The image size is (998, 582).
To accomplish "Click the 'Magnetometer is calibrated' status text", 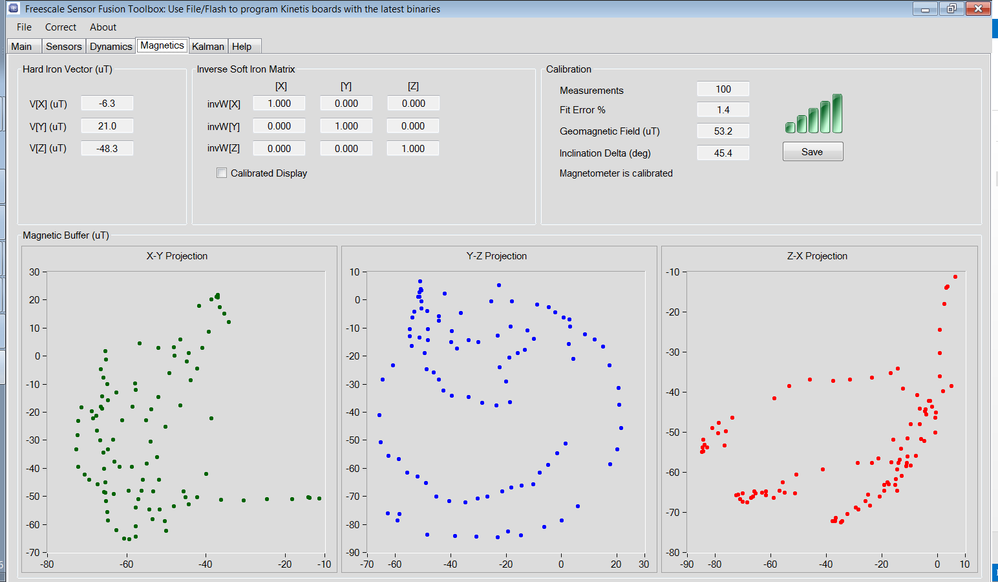I will point(615,173).
